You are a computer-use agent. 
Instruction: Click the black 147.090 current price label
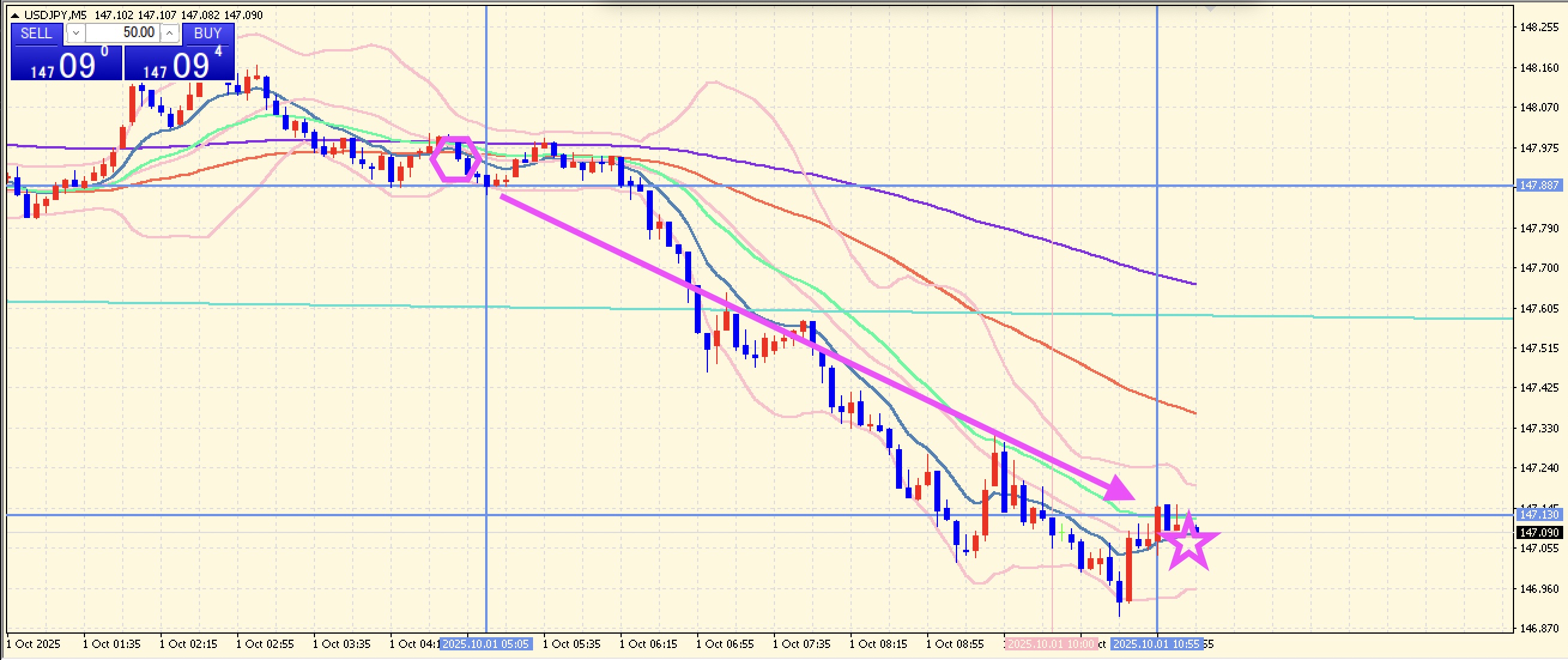coord(1539,533)
